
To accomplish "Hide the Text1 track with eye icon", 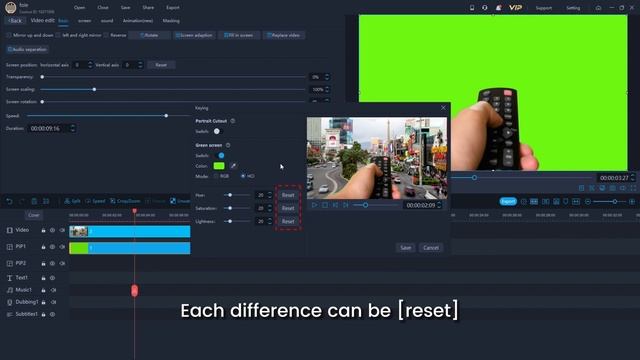I will [52, 278].
